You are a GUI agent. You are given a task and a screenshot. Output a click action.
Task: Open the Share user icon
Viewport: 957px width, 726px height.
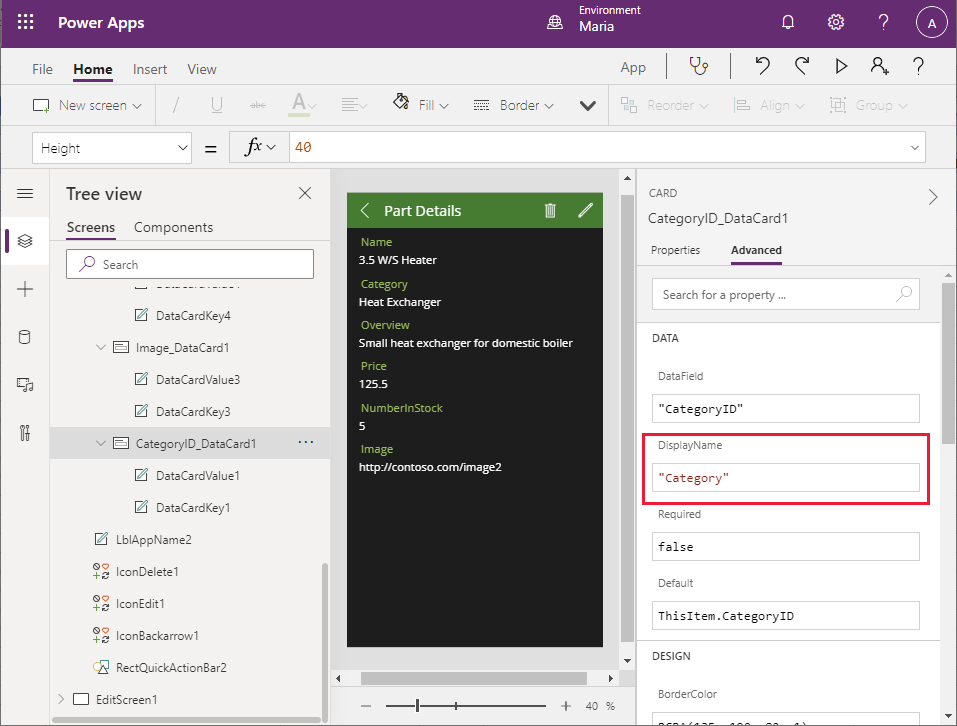tap(879, 66)
